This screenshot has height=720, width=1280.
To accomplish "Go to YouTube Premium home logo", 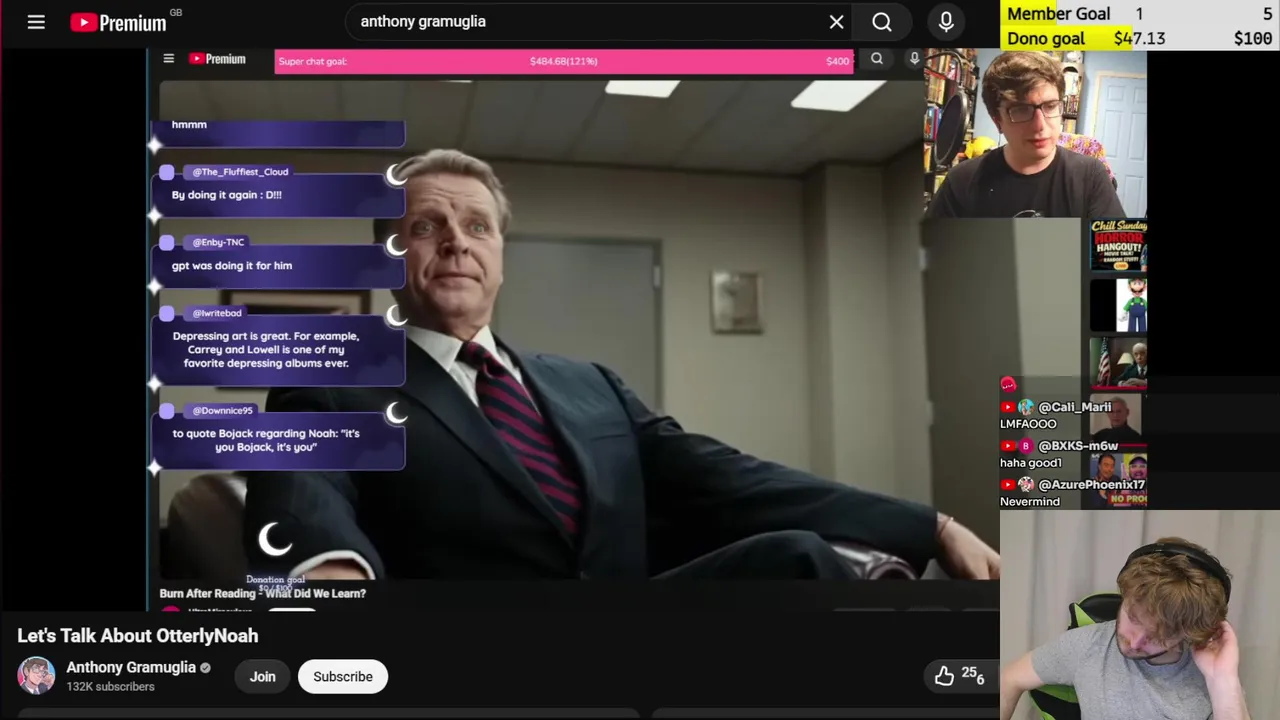I will 119,22.
